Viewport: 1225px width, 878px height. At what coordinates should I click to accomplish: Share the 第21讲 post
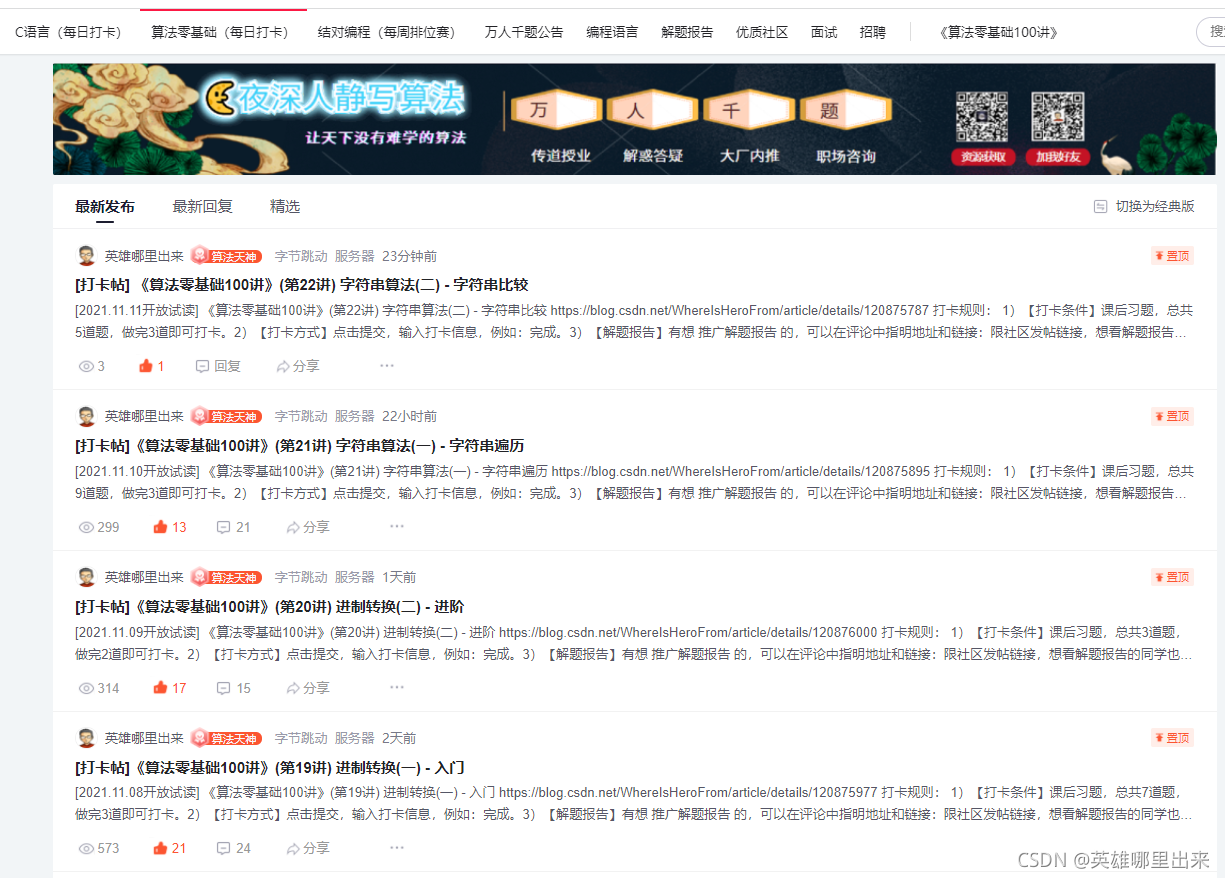coord(308,527)
